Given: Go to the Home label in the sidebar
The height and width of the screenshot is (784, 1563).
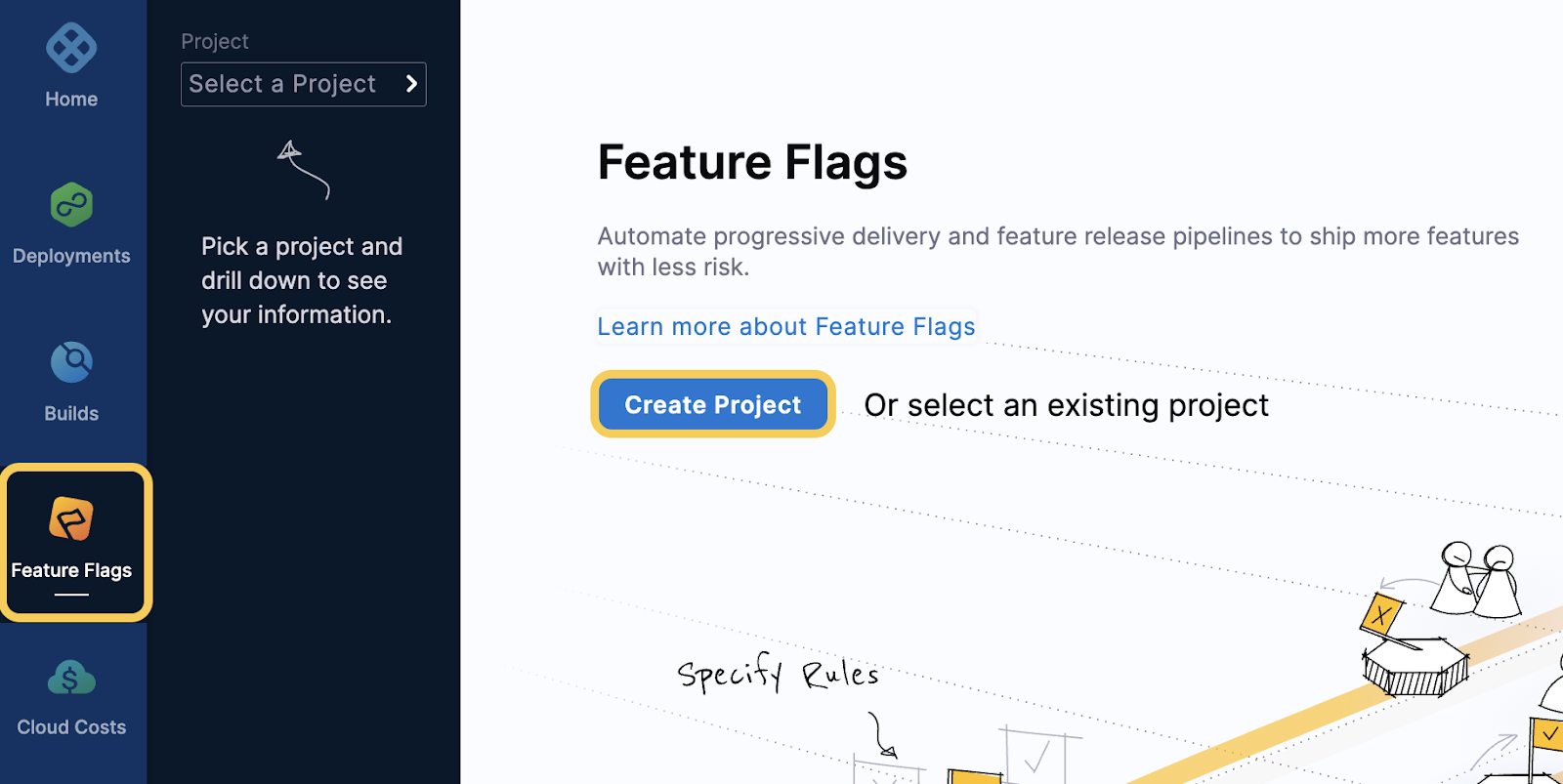Looking at the screenshot, I should [x=71, y=100].
